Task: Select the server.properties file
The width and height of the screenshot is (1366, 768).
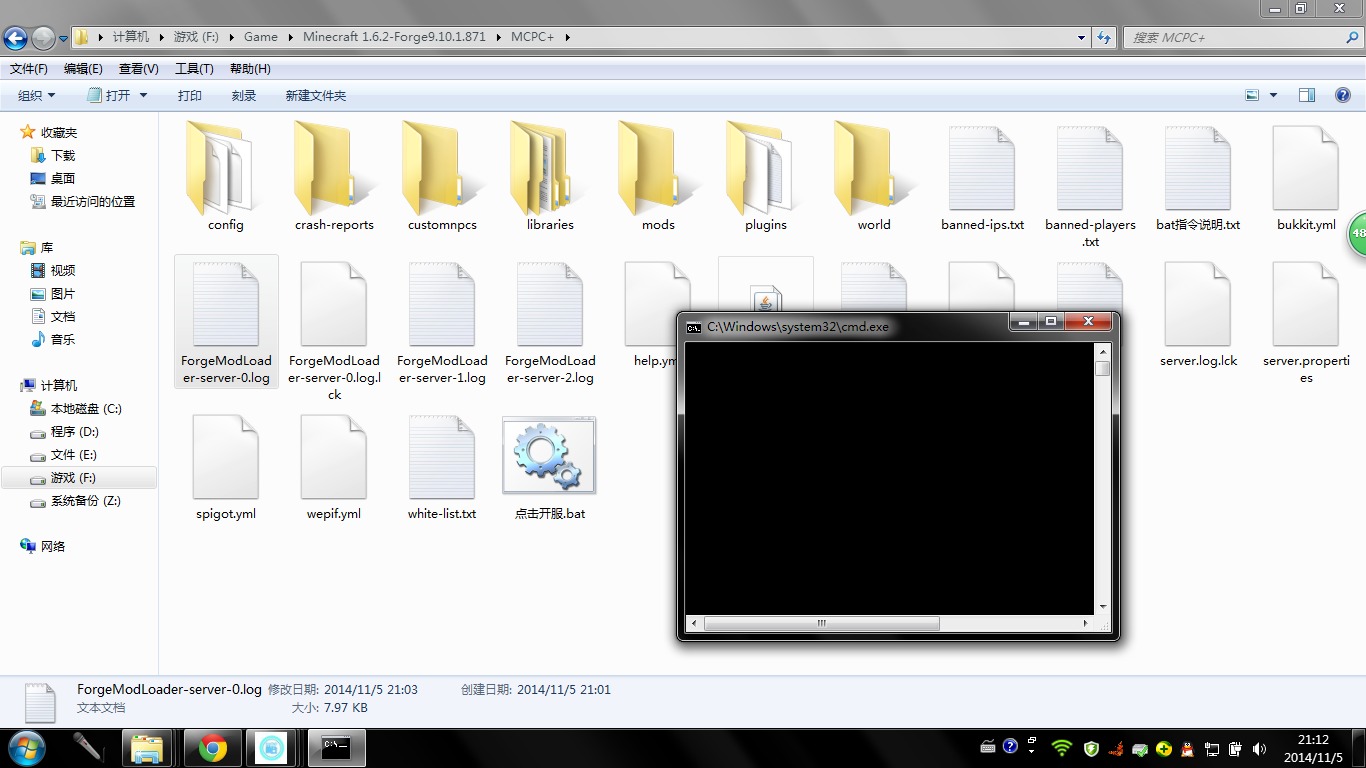Action: 1306,322
